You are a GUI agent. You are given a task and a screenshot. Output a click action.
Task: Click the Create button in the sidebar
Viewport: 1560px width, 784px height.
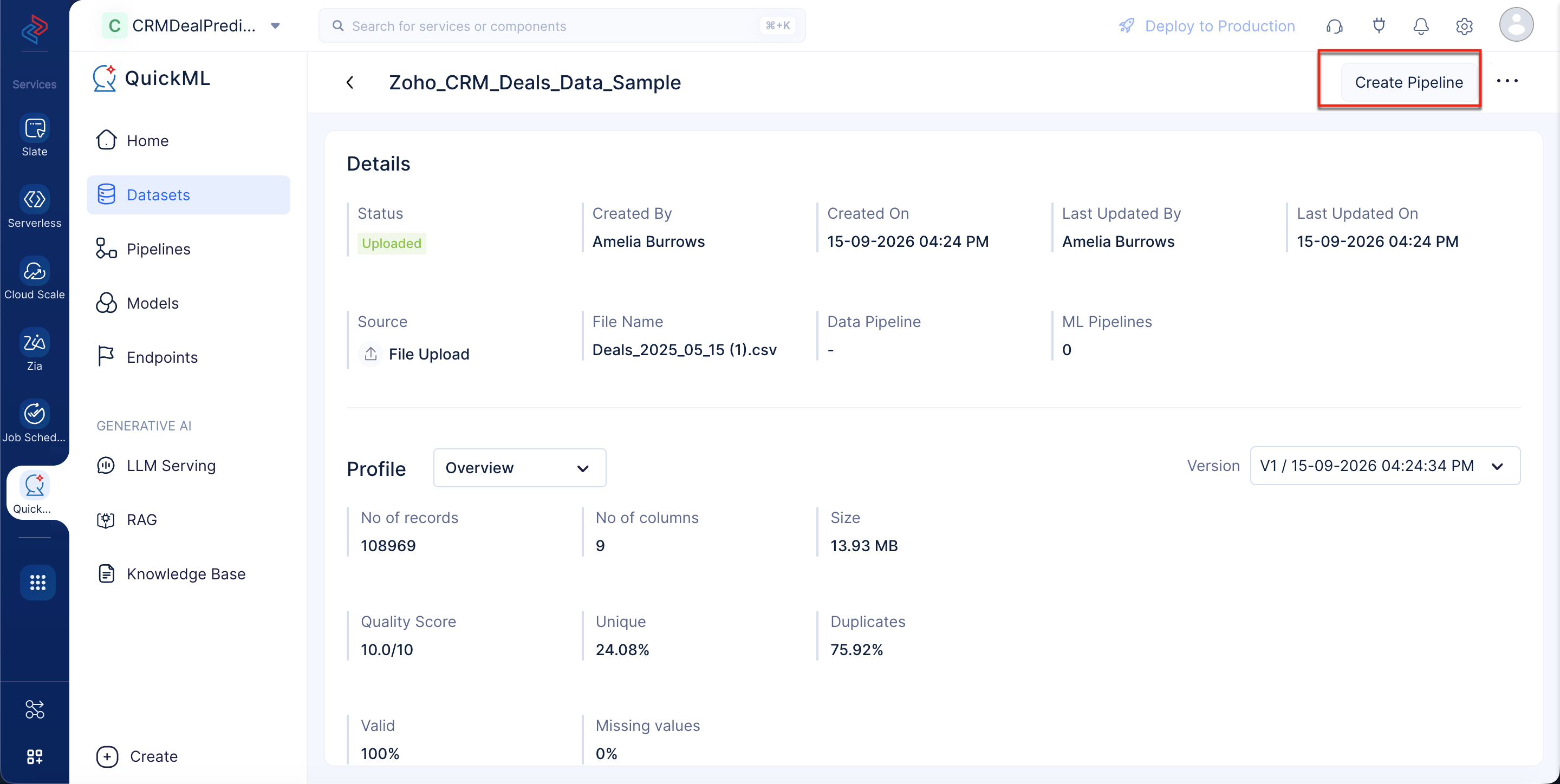click(137, 756)
